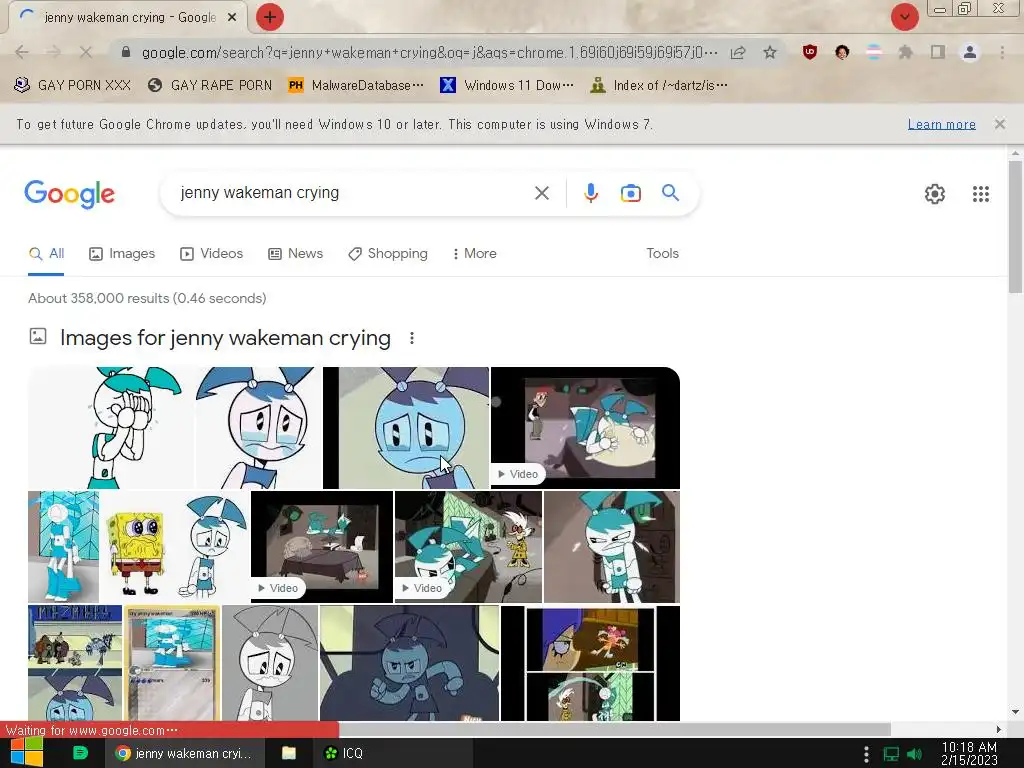Image resolution: width=1024 pixels, height=768 pixels.
Task: Open the extensions puzzle piece menu
Action: tap(905, 52)
